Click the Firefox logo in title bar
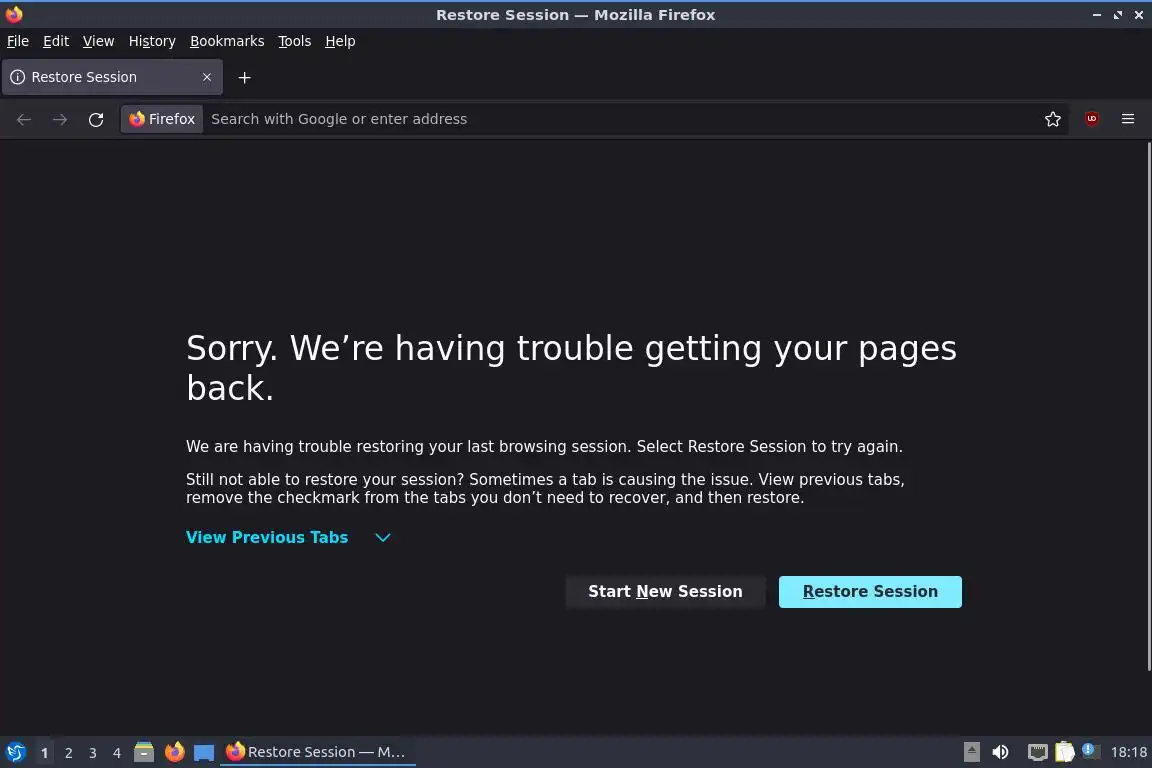Screen dimensions: 1152x768 tap(14, 14)
